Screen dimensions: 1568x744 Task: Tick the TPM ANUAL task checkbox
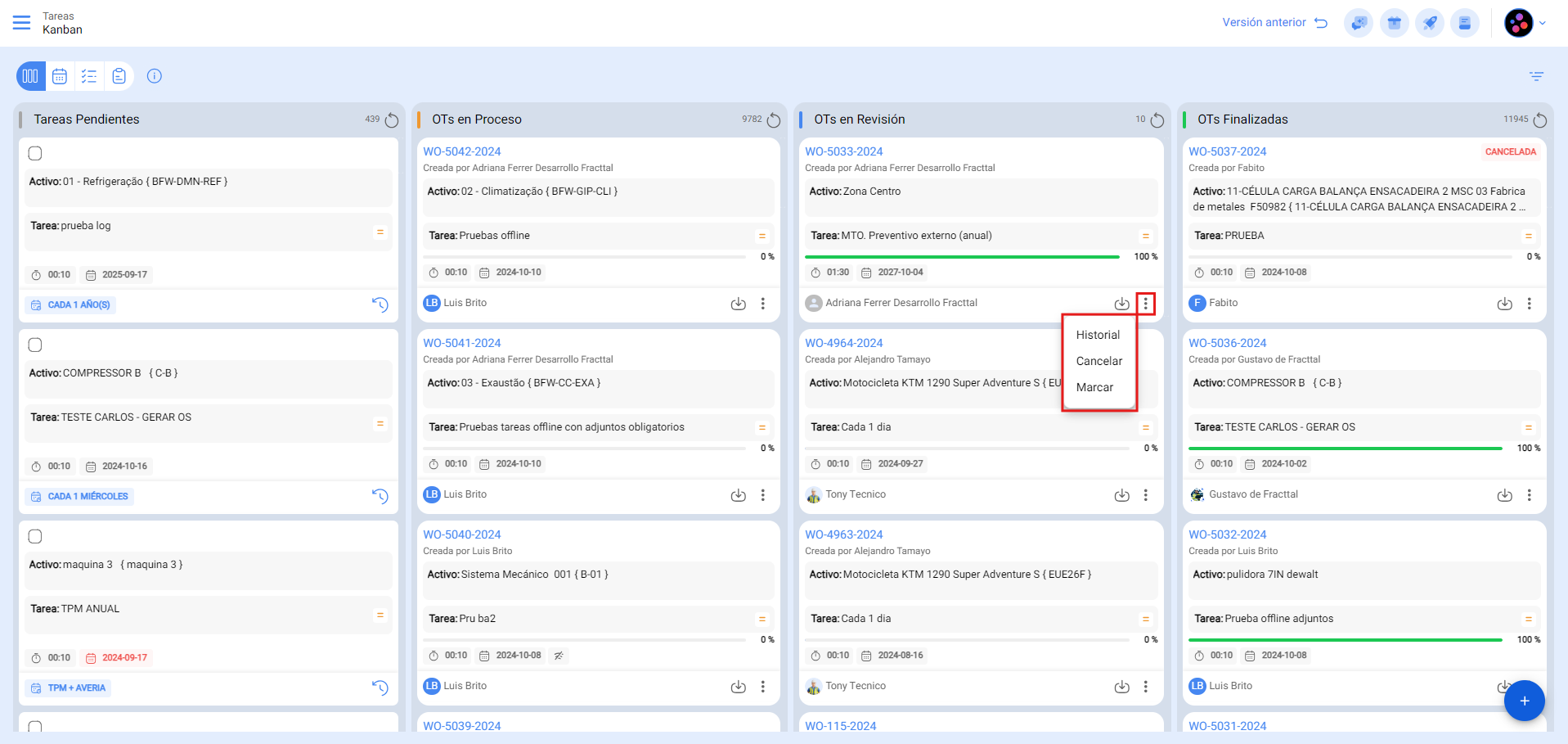pyautogui.click(x=35, y=537)
